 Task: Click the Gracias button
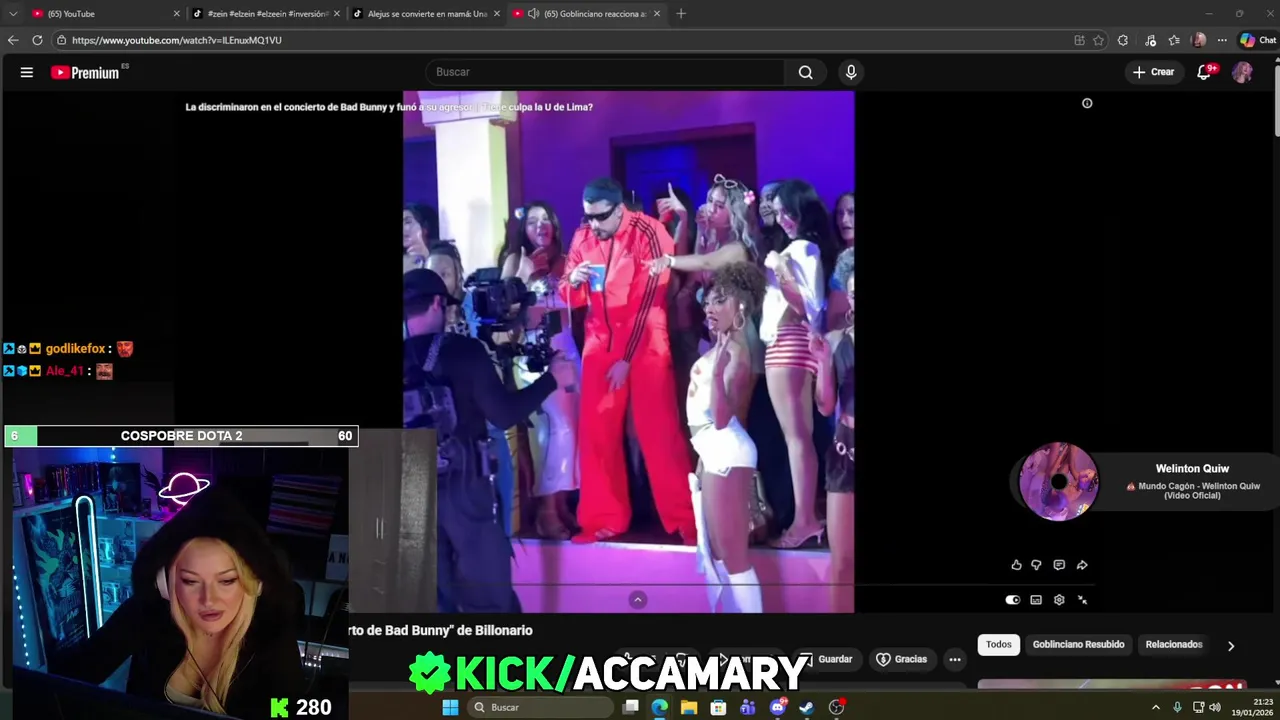(902, 659)
